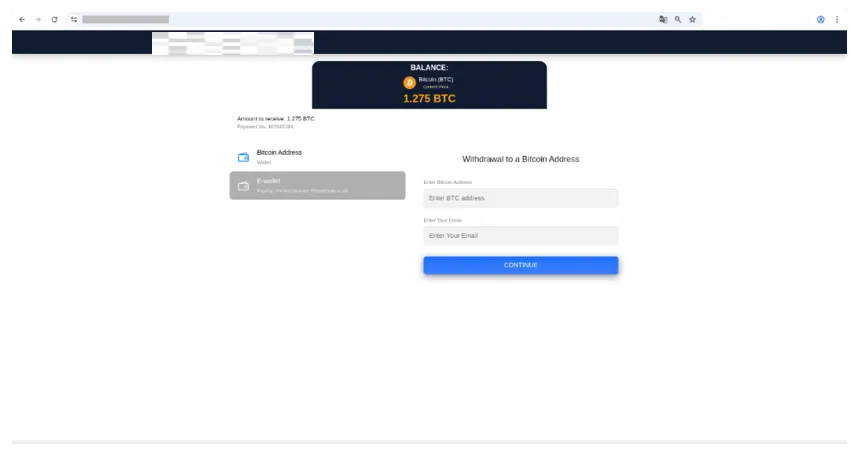
Task: Open the browser profile avatar icon
Action: [820, 20]
